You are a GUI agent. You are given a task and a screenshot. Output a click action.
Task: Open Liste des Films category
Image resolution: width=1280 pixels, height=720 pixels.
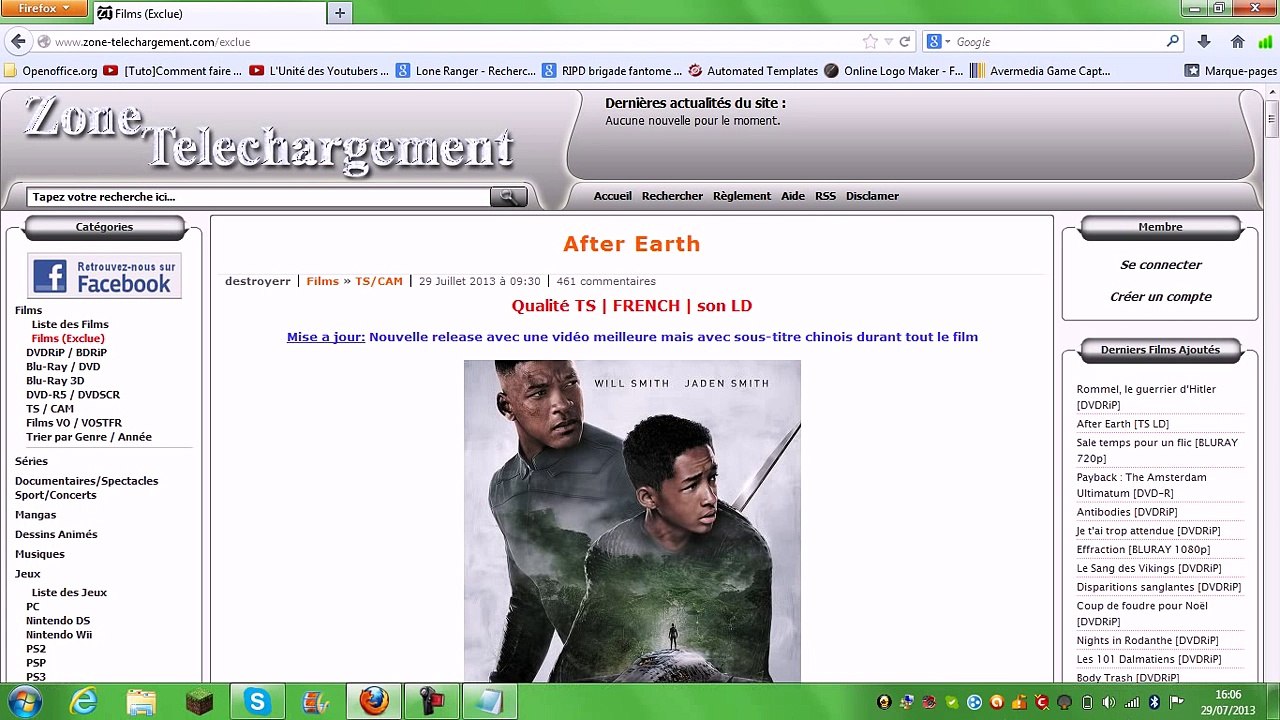tap(70, 324)
